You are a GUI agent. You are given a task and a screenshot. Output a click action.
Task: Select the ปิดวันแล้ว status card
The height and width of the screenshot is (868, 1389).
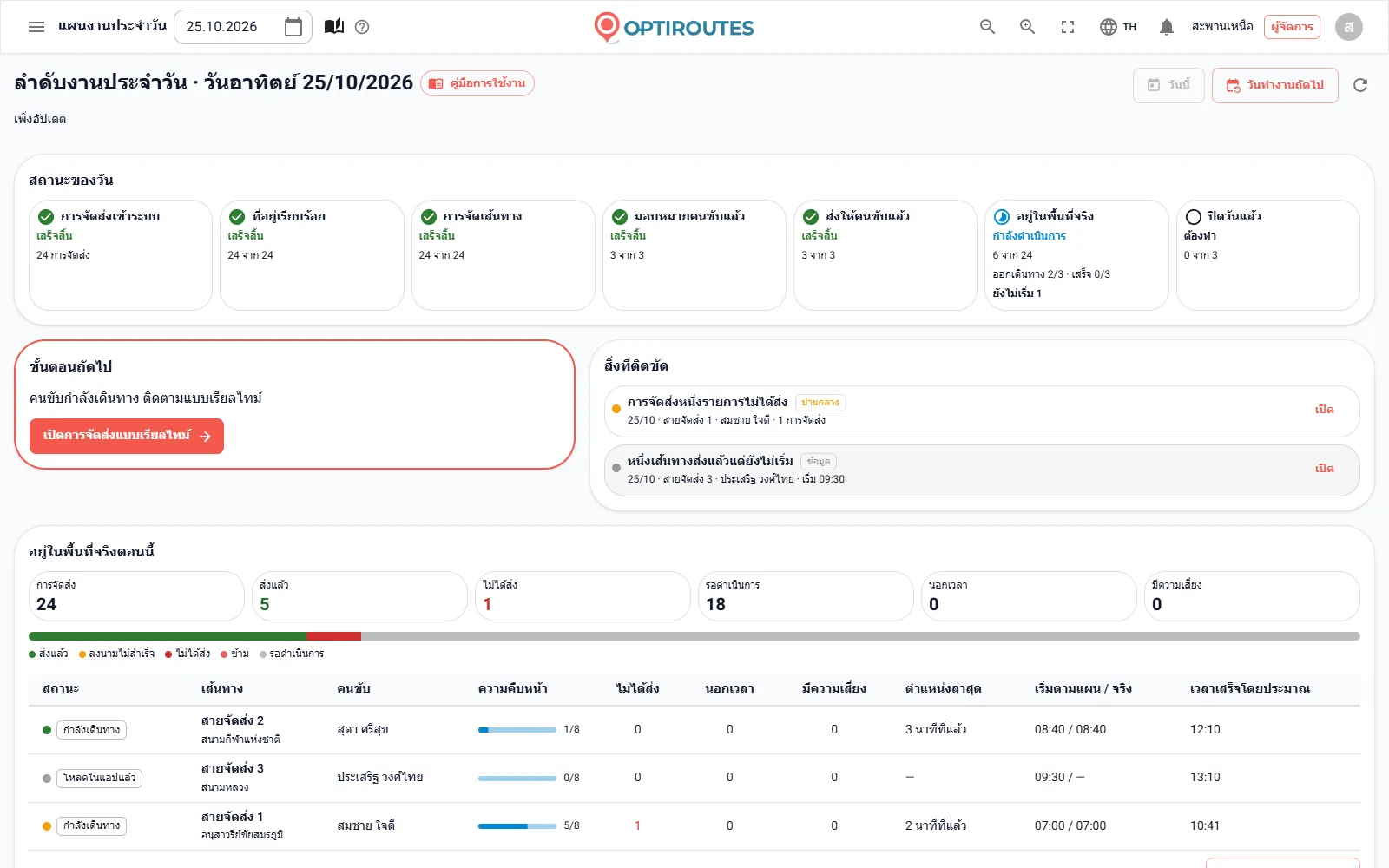click(1268, 255)
